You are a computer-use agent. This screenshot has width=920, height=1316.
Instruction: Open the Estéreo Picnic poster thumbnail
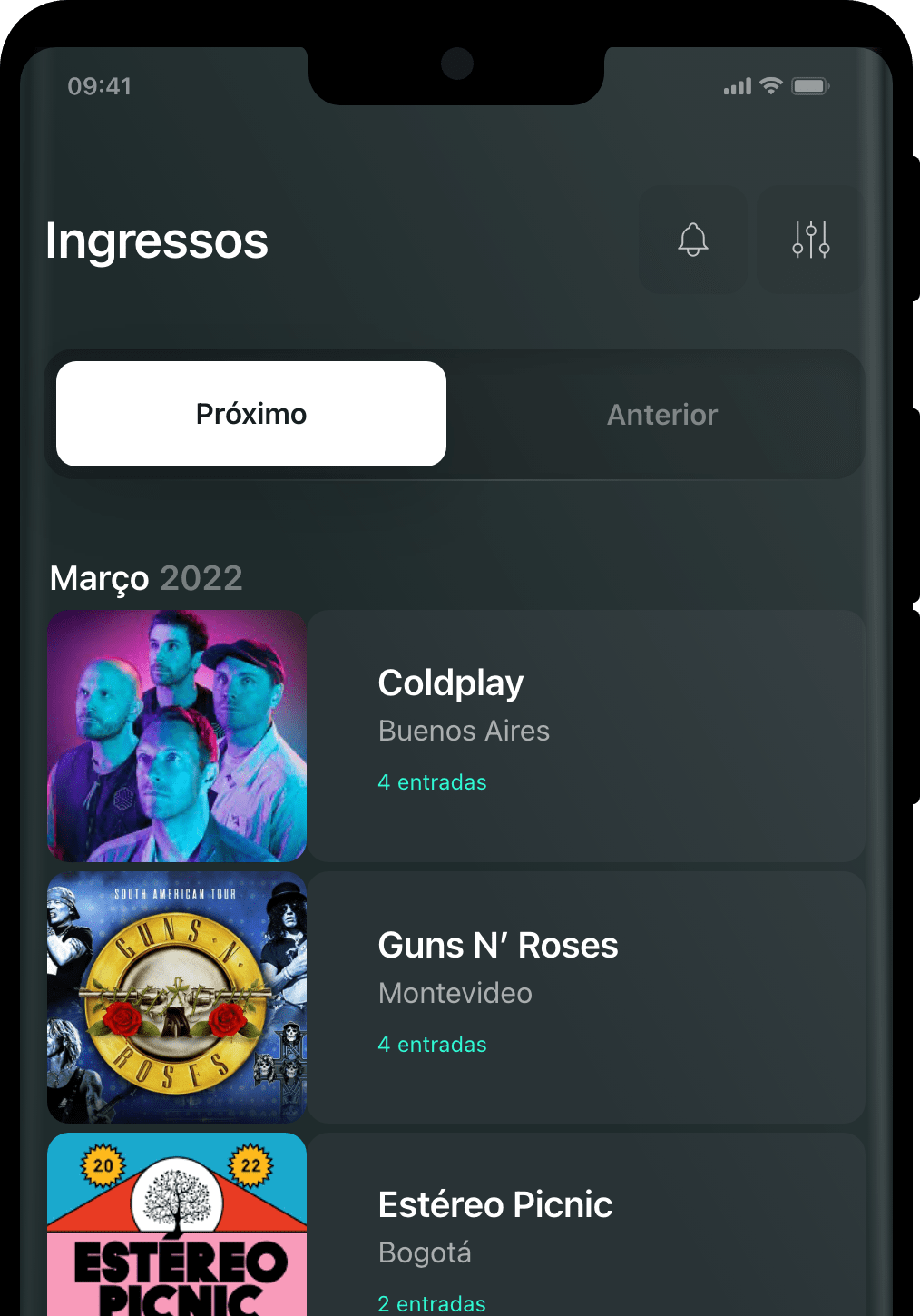177,1224
